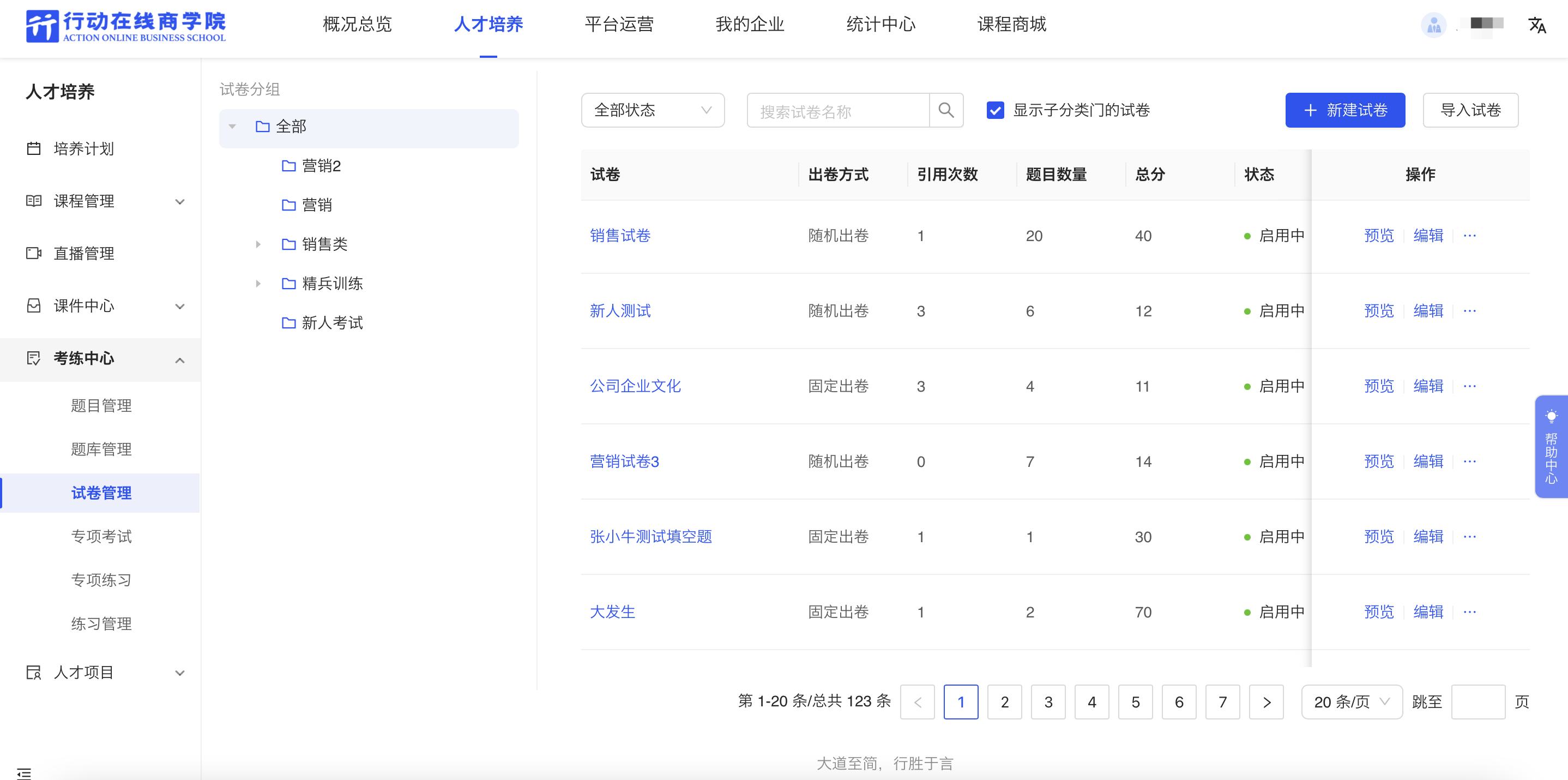The width and height of the screenshot is (1568, 780).
Task: Click the 搜索试卷名称 search field
Action: click(838, 110)
